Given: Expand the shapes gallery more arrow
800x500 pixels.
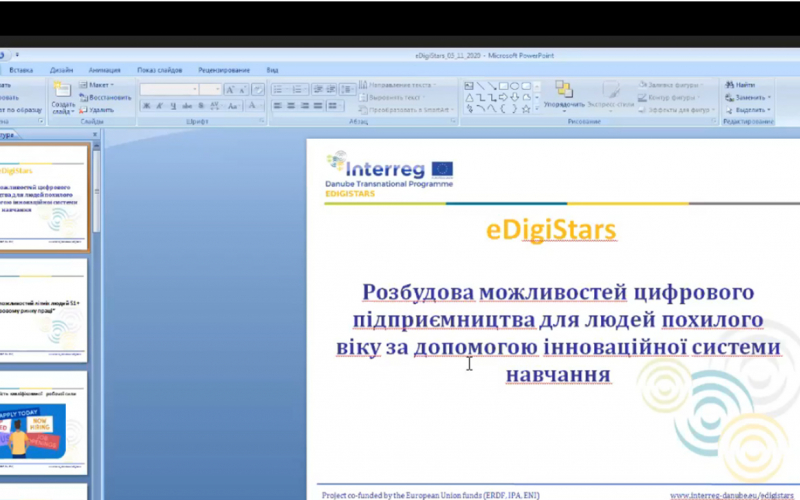Looking at the screenshot, I should pos(536,109).
